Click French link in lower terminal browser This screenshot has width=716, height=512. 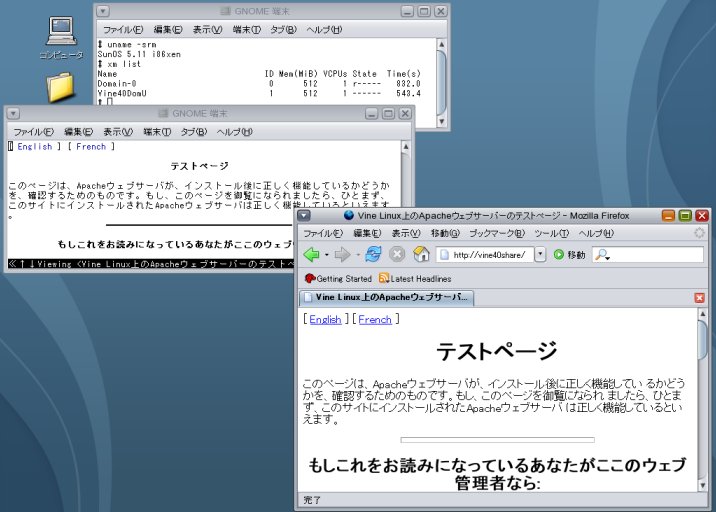coord(91,147)
